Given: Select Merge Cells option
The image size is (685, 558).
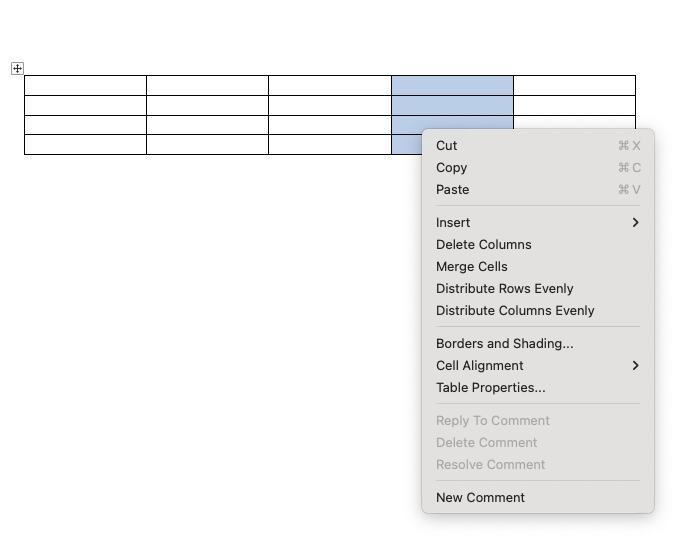Looking at the screenshot, I should tap(471, 267).
